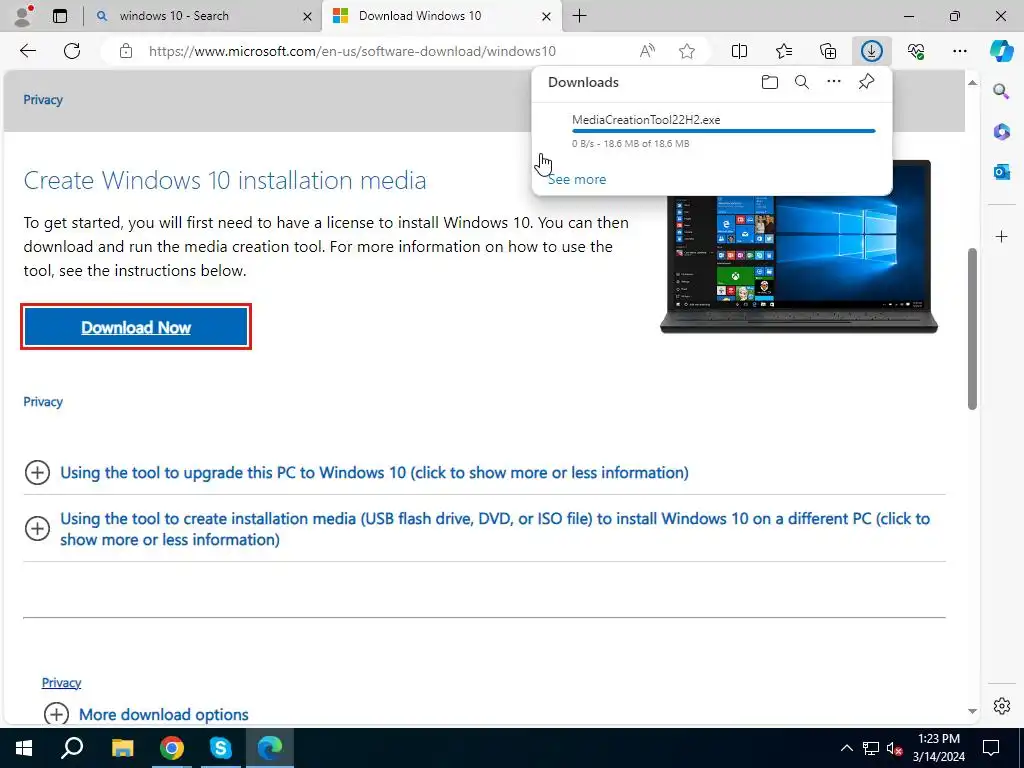
Task: Click the address bar URL
Action: pyautogui.click(x=352, y=51)
